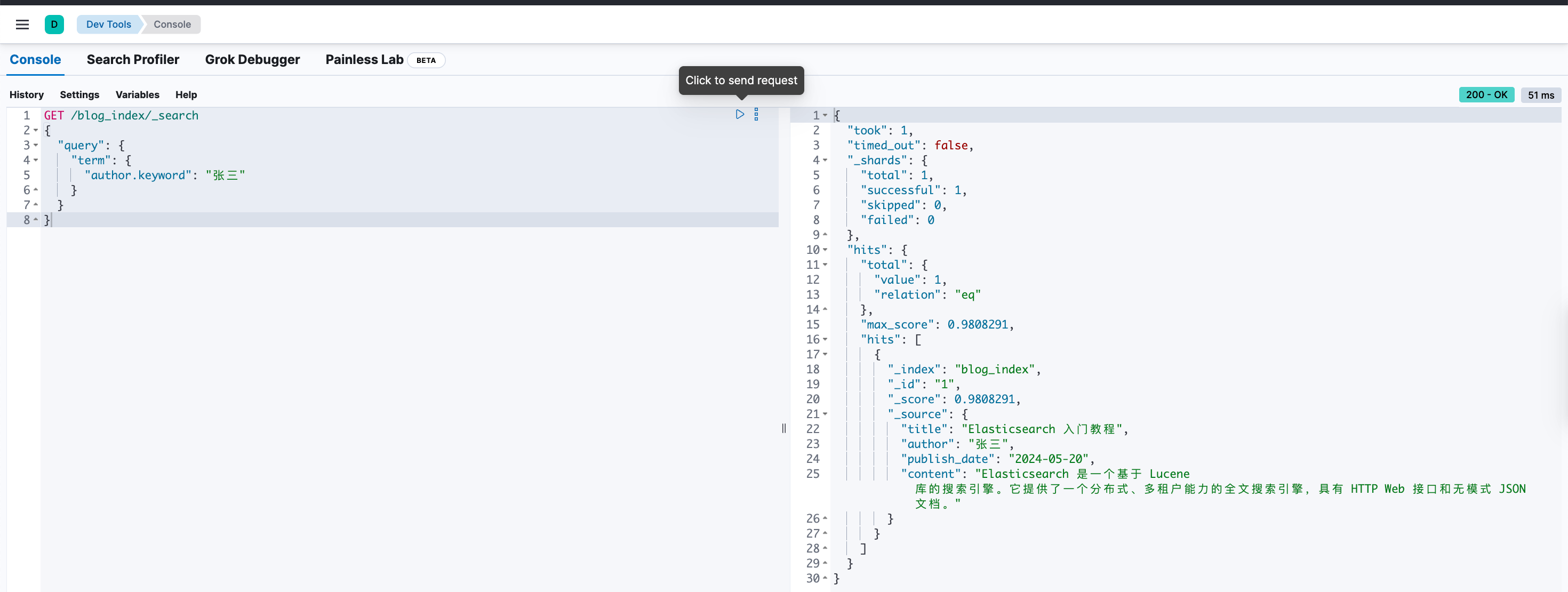The image size is (1568, 592).
Task: Open the hamburger navigation menu
Action: pos(22,25)
